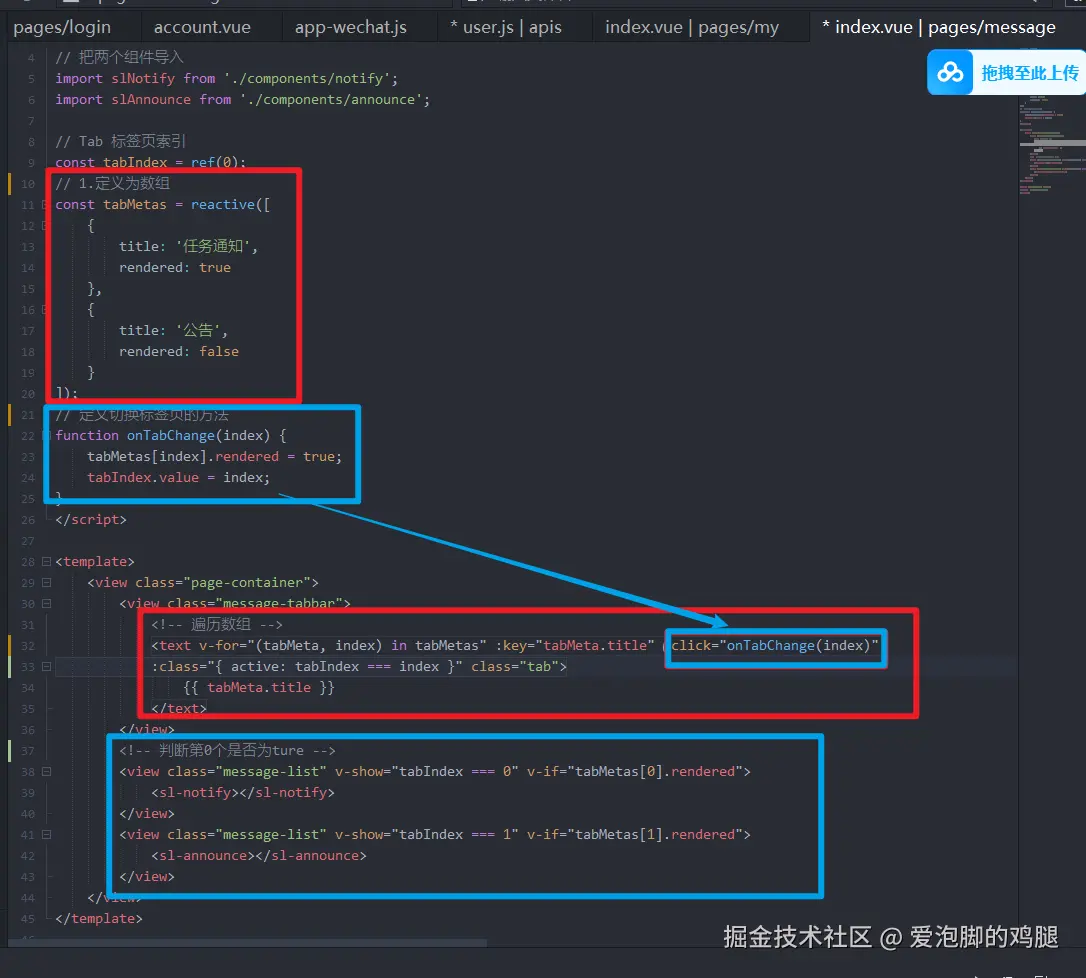Collapse the <template> block at line 28
This screenshot has height=978, width=1086.
(46, 561)
